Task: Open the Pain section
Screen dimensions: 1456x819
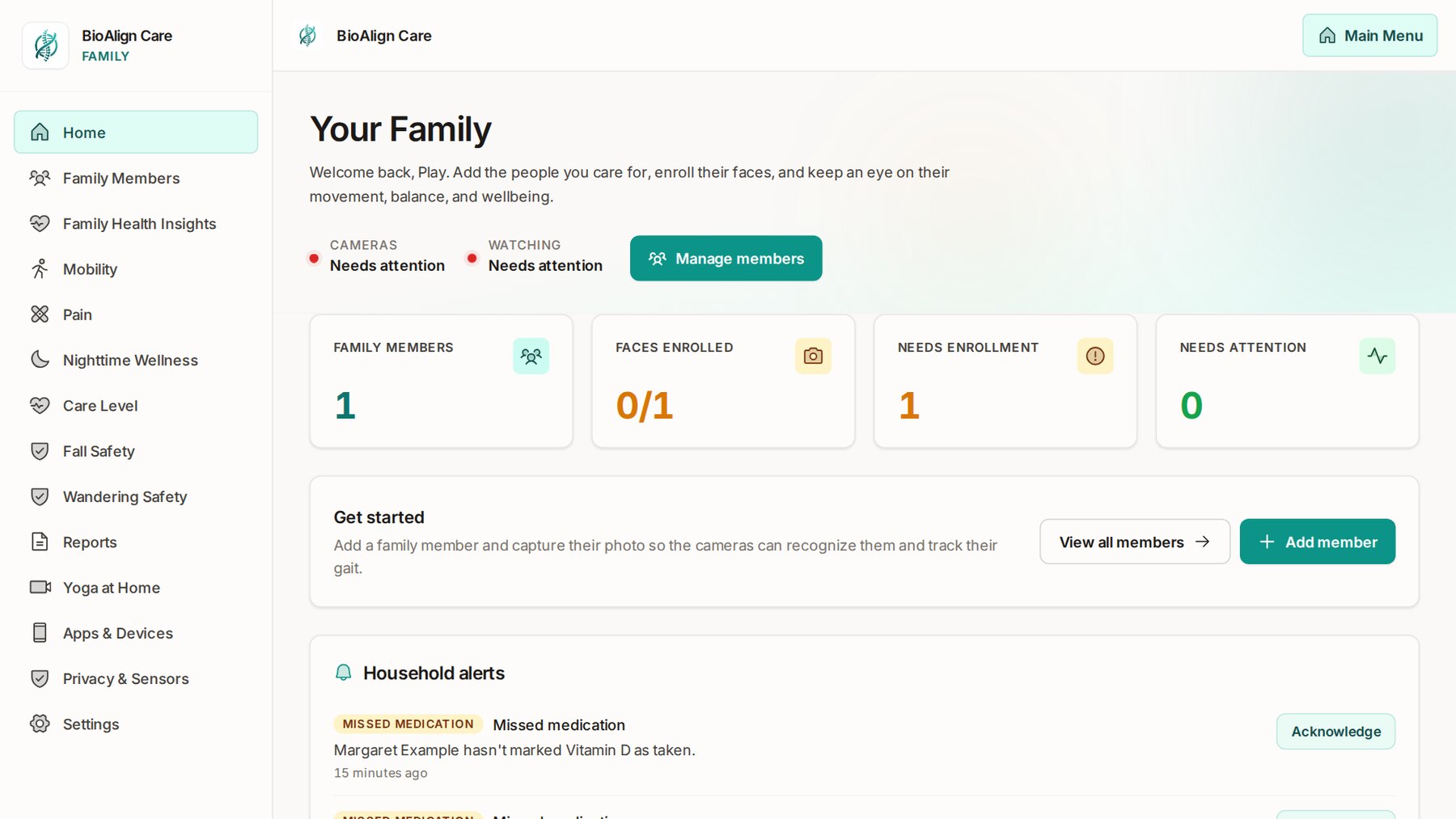Action: click(x=136, y=315)
